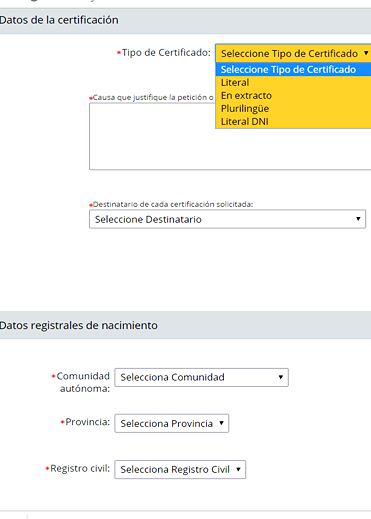Open the Seleccione Destinatario dropdown
Screen dimensions: 371x519
pos(227,219)
